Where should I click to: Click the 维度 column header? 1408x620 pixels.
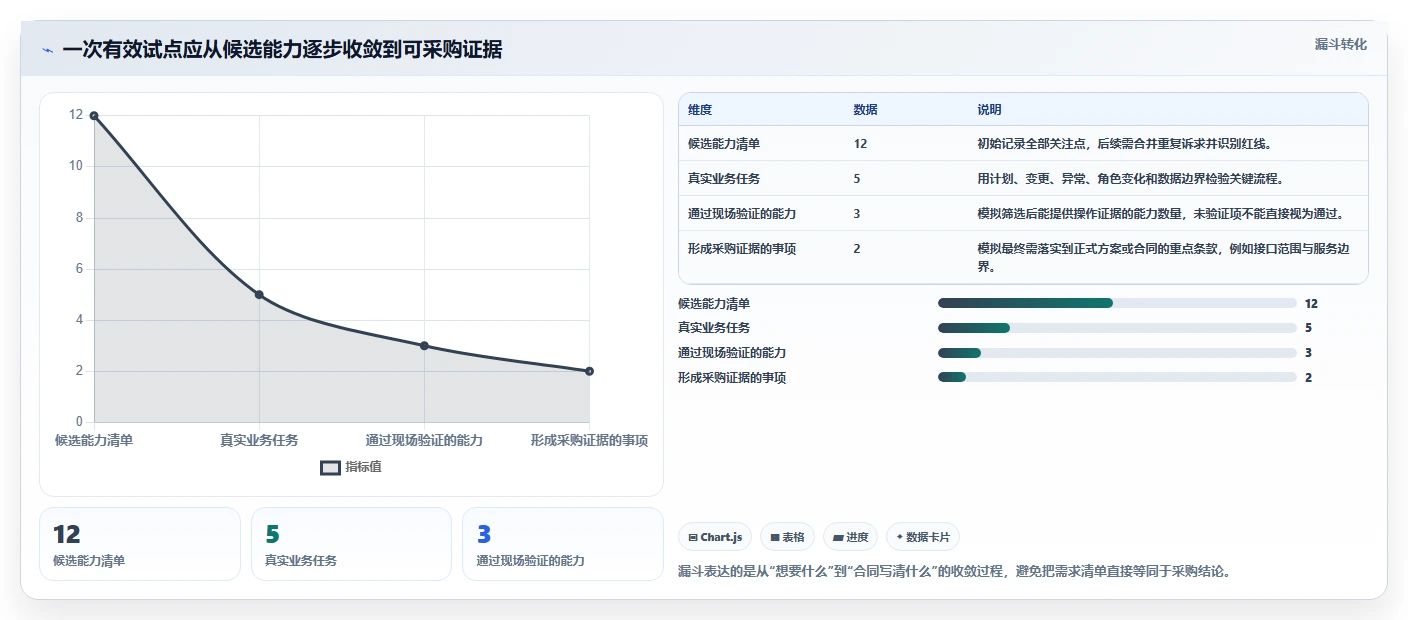pyautogui.click(x=700, y=110)
